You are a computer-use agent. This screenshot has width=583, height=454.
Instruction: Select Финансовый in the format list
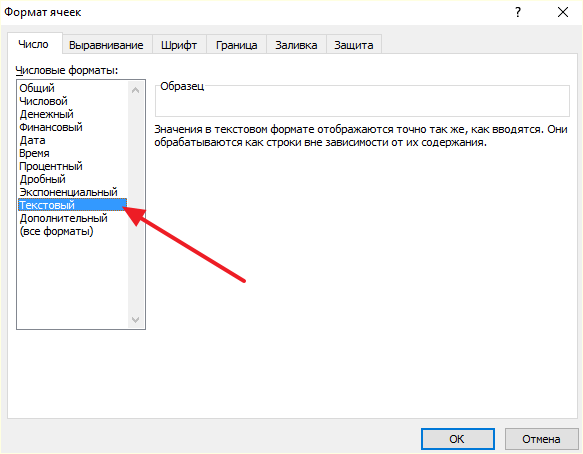click(x=51, y=127)
